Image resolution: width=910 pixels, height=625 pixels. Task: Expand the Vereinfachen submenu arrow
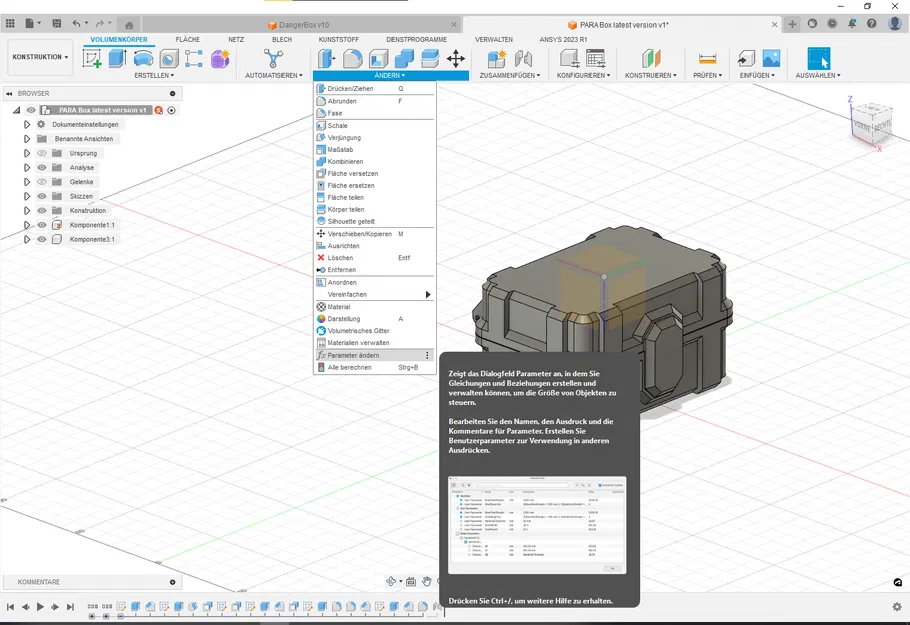(x=428, y=295)
